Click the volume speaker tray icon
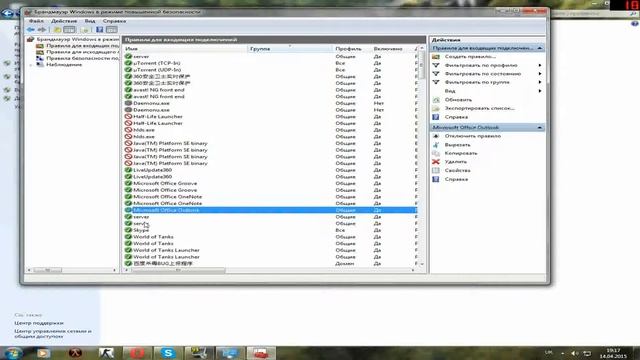 click(574, 353)
